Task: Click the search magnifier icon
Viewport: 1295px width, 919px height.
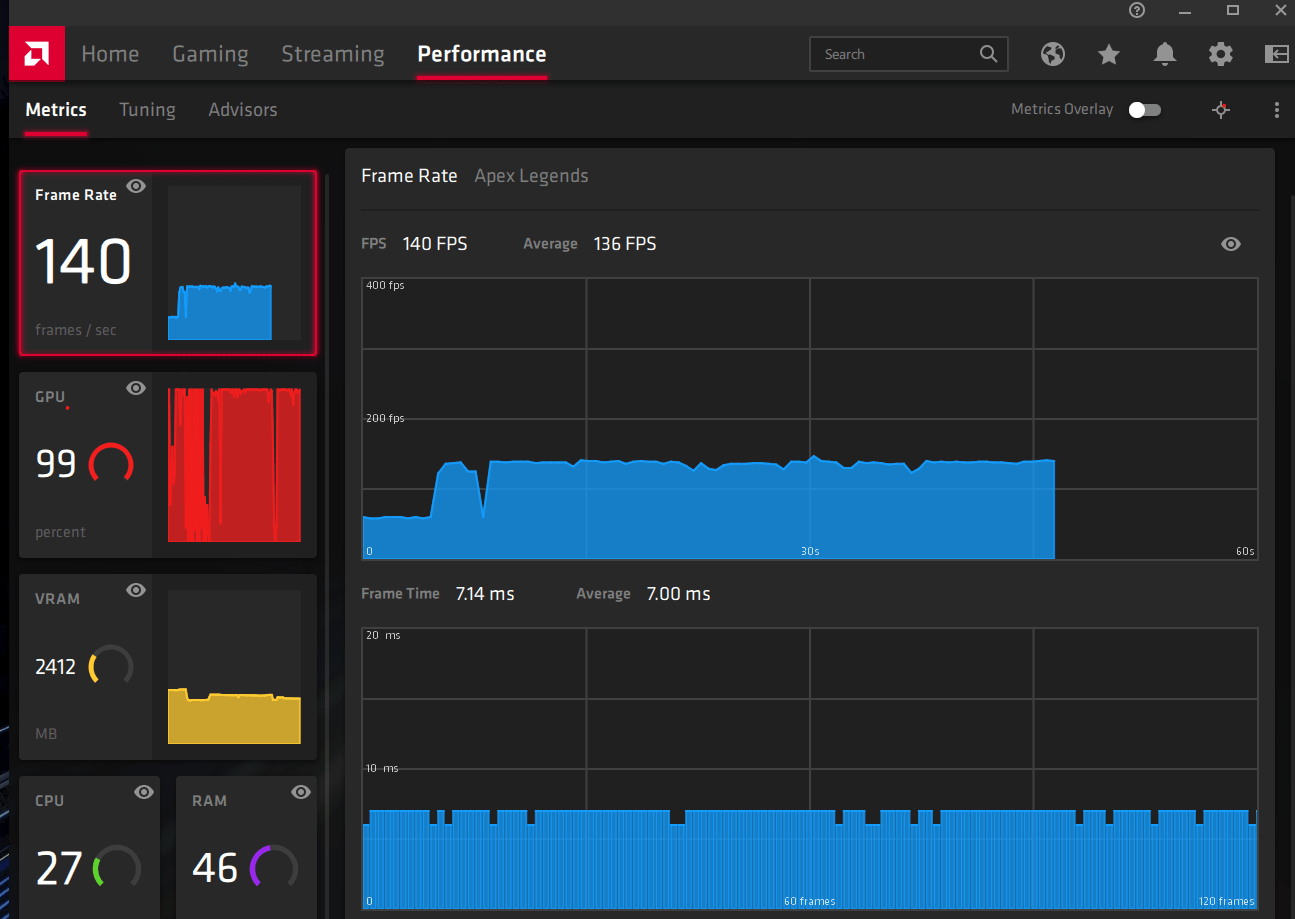Action: (x=988, y=54)
